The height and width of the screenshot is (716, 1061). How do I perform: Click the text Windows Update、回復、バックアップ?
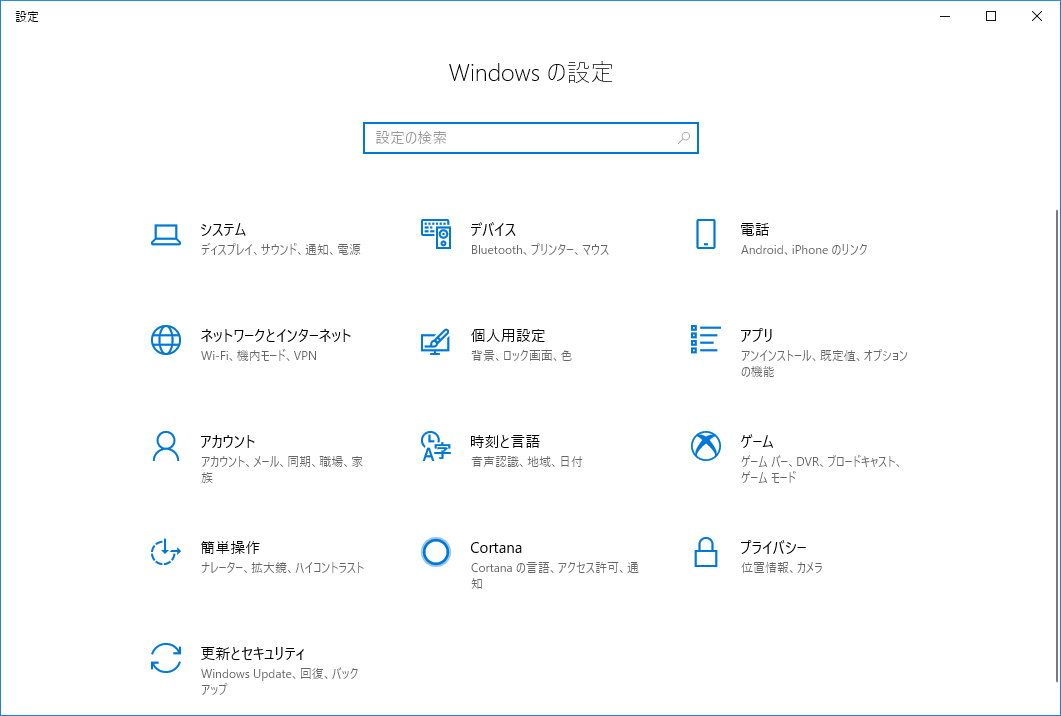tap(279, 681)
